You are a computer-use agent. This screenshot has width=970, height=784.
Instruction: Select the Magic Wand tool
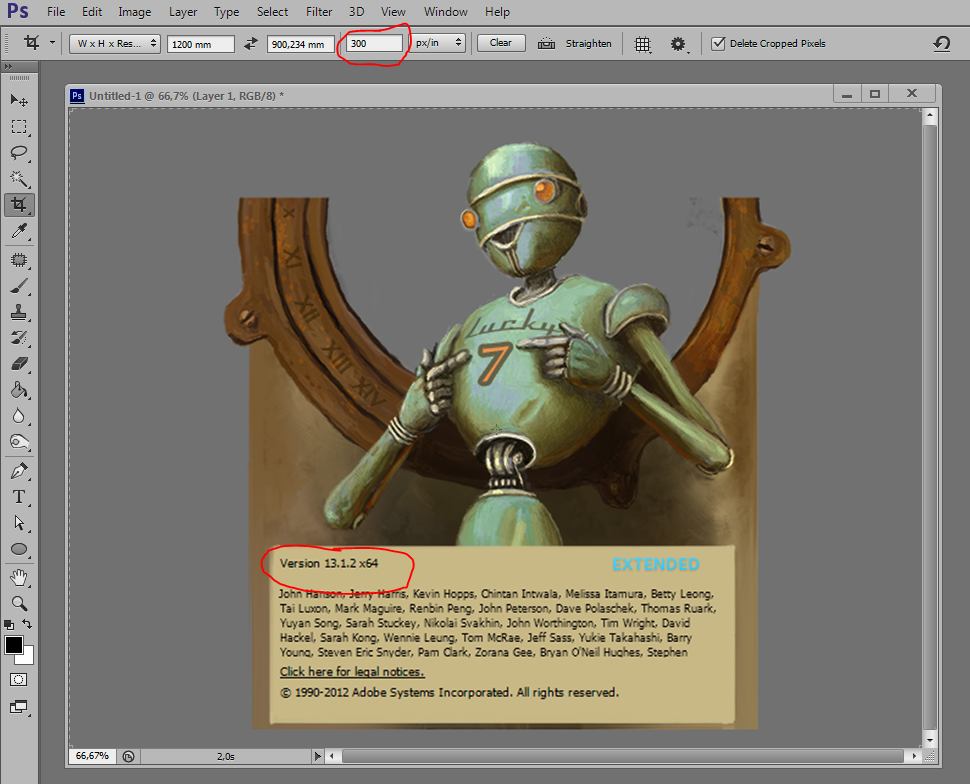point(19,179)
